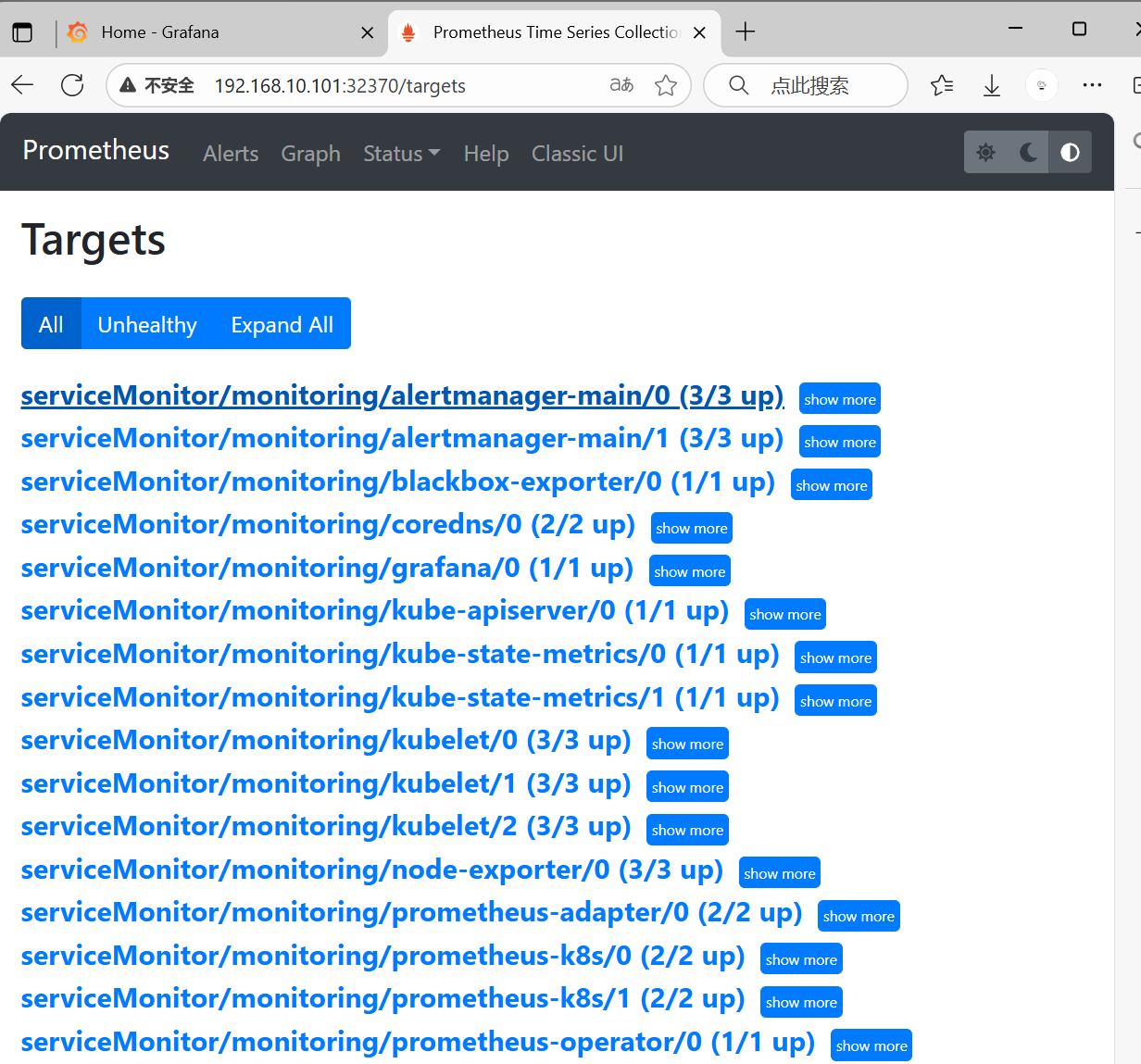This screenshot has width=1141, height=1064.
Task: Open the Help link
Action: (486, 154)
